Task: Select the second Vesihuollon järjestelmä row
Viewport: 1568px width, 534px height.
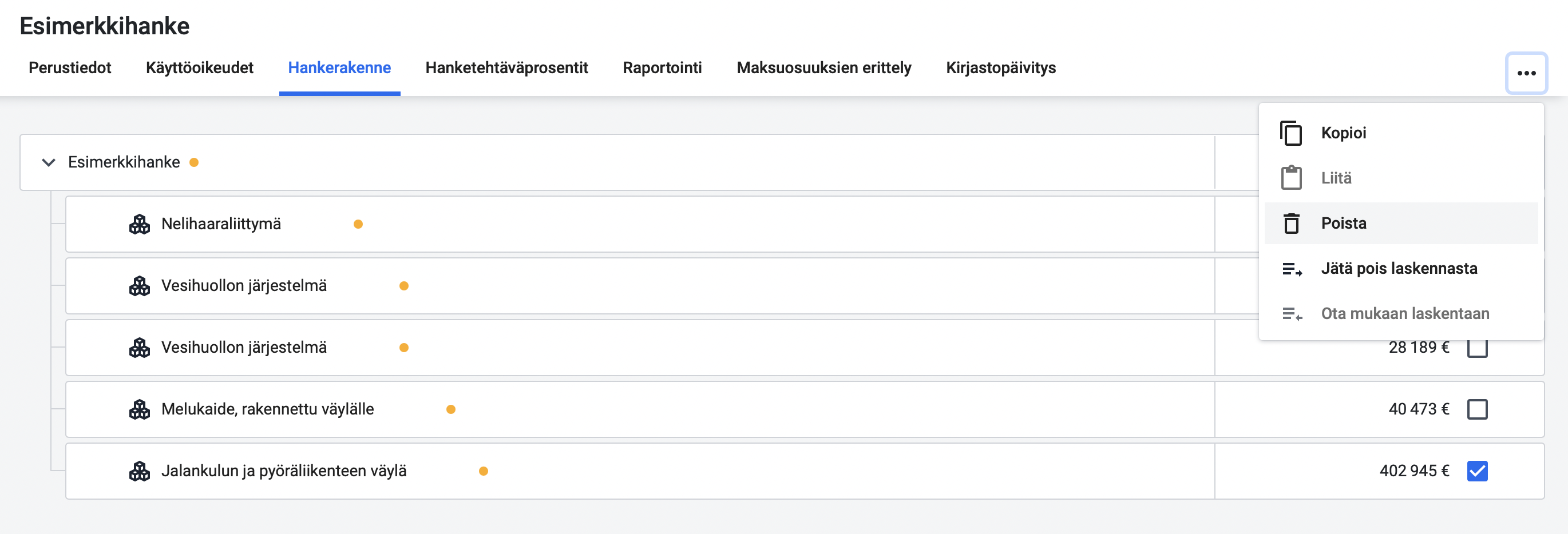Action: tap(805, 347)
